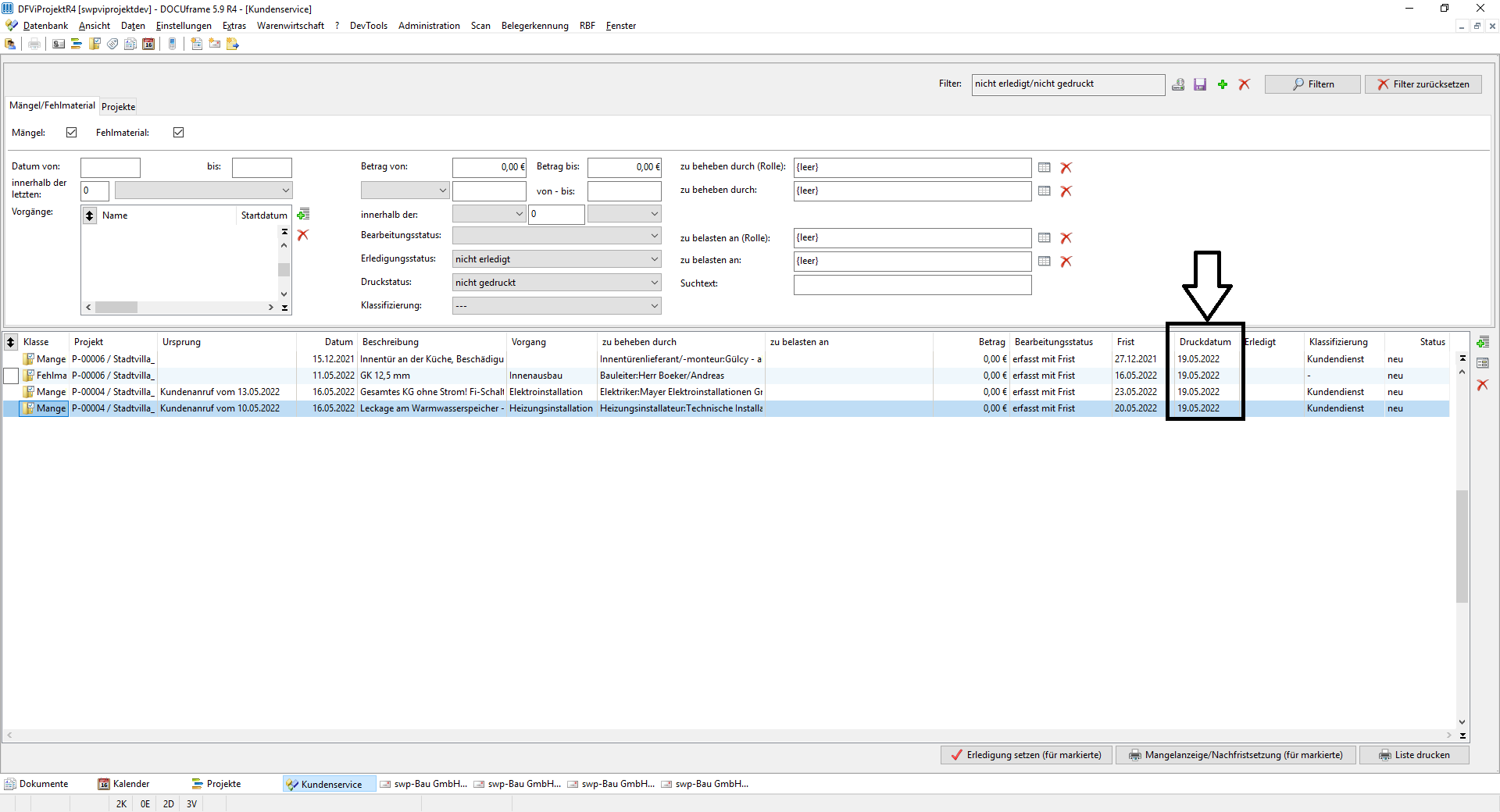This screenshot has width=1500, height=812.
Task: Add new entry icon right of results table
Action: [x=1483, y=342]
